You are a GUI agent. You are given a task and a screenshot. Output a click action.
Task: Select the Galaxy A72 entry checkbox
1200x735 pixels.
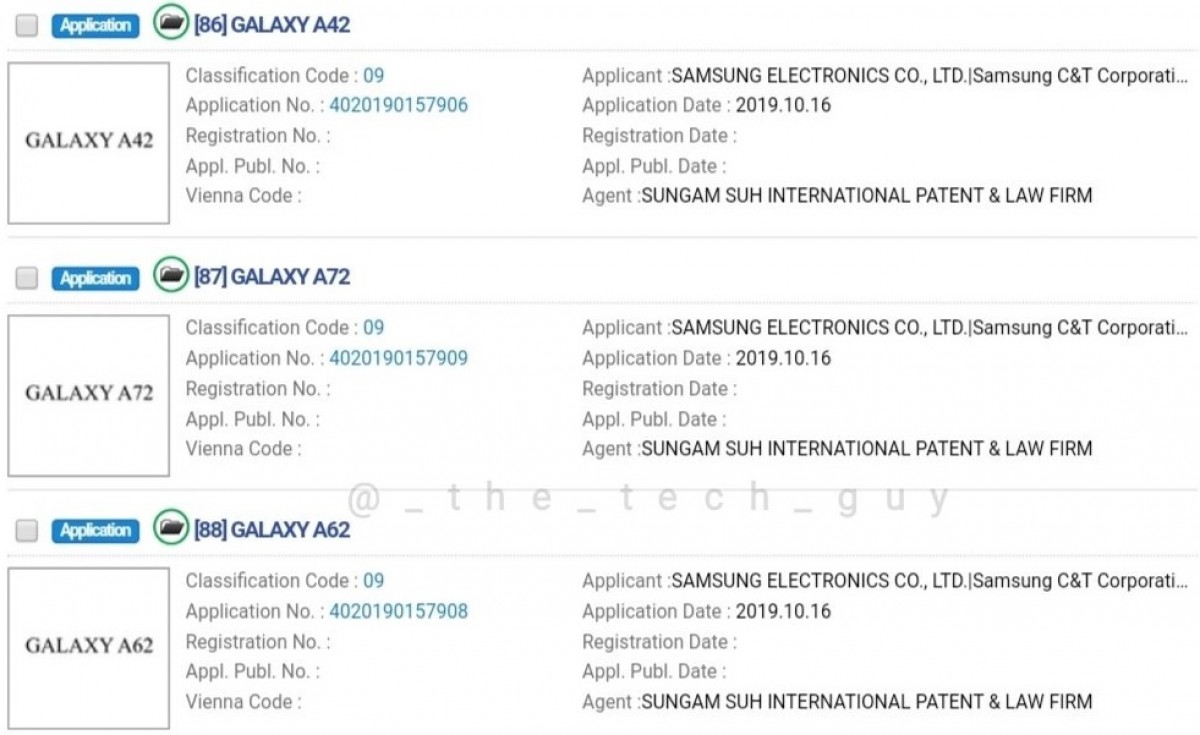27,278
